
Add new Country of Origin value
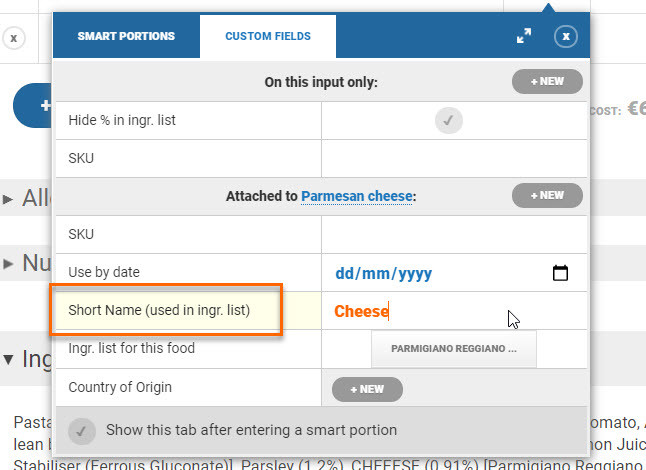pyautogui.click(x=367, y=388)
